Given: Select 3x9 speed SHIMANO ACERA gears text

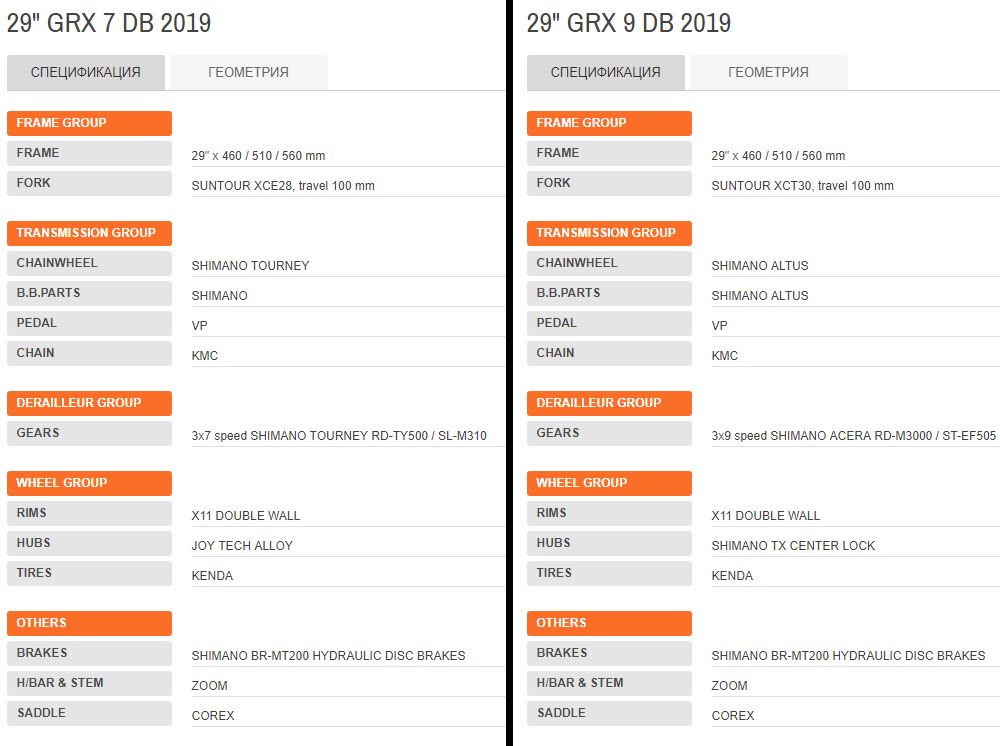Looking at the screenshot, I should click(x=853, y=435).
